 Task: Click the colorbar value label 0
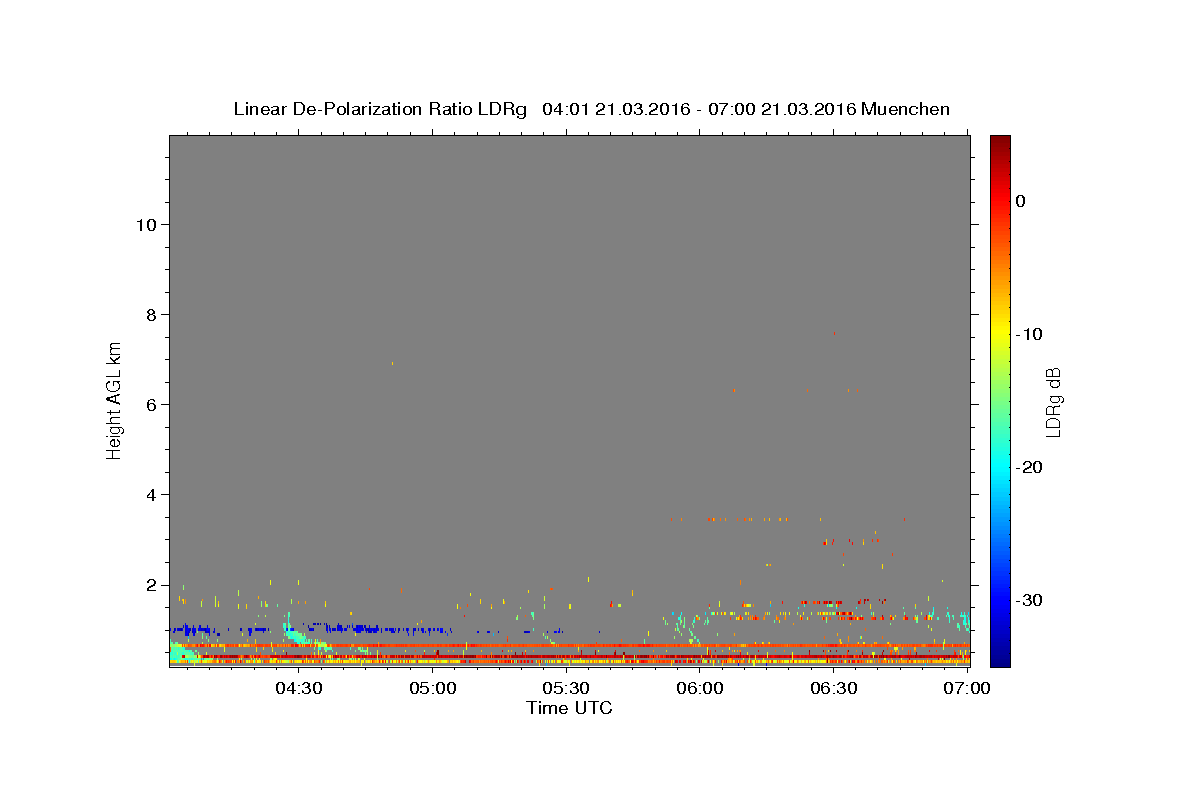pyautogui.click(x=1021, y=201)
